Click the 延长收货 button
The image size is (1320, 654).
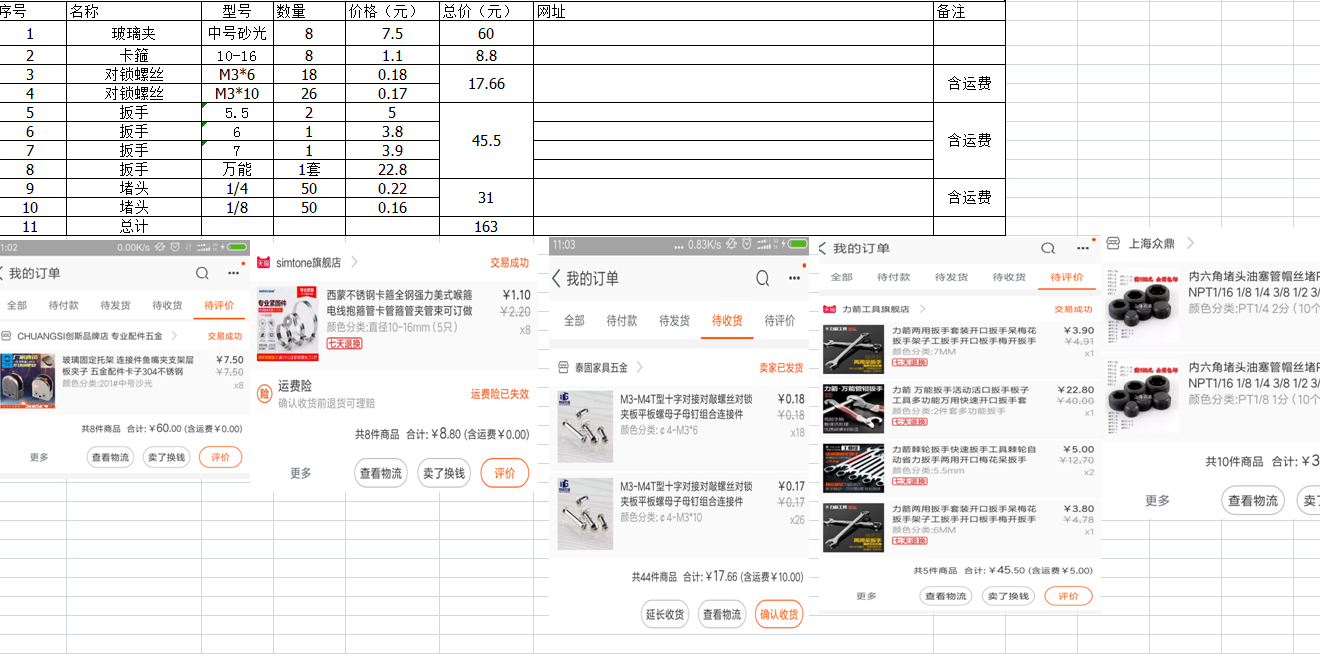pyautogui.click(x=665, y=614)
